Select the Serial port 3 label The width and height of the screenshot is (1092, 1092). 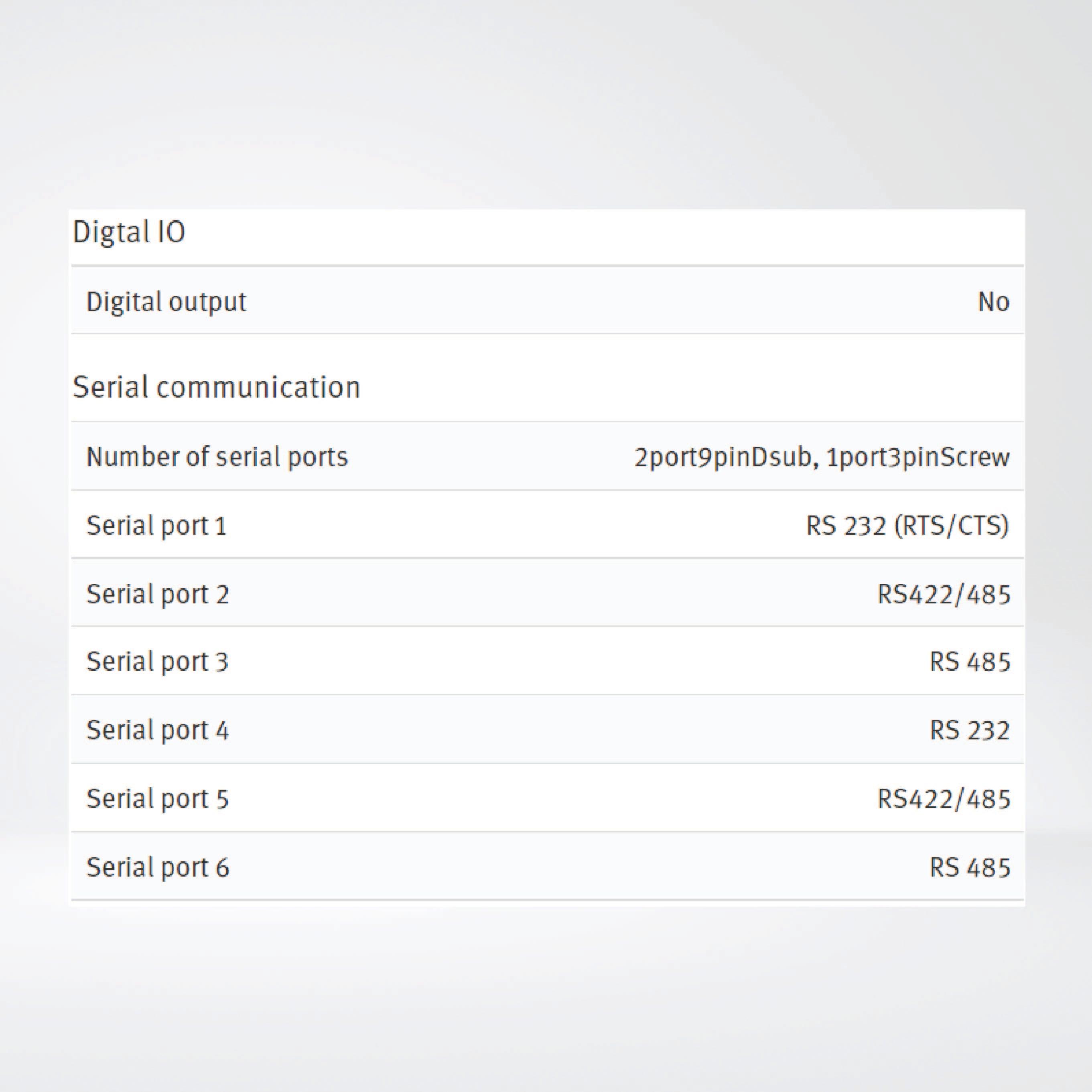[x=158, y=662]
